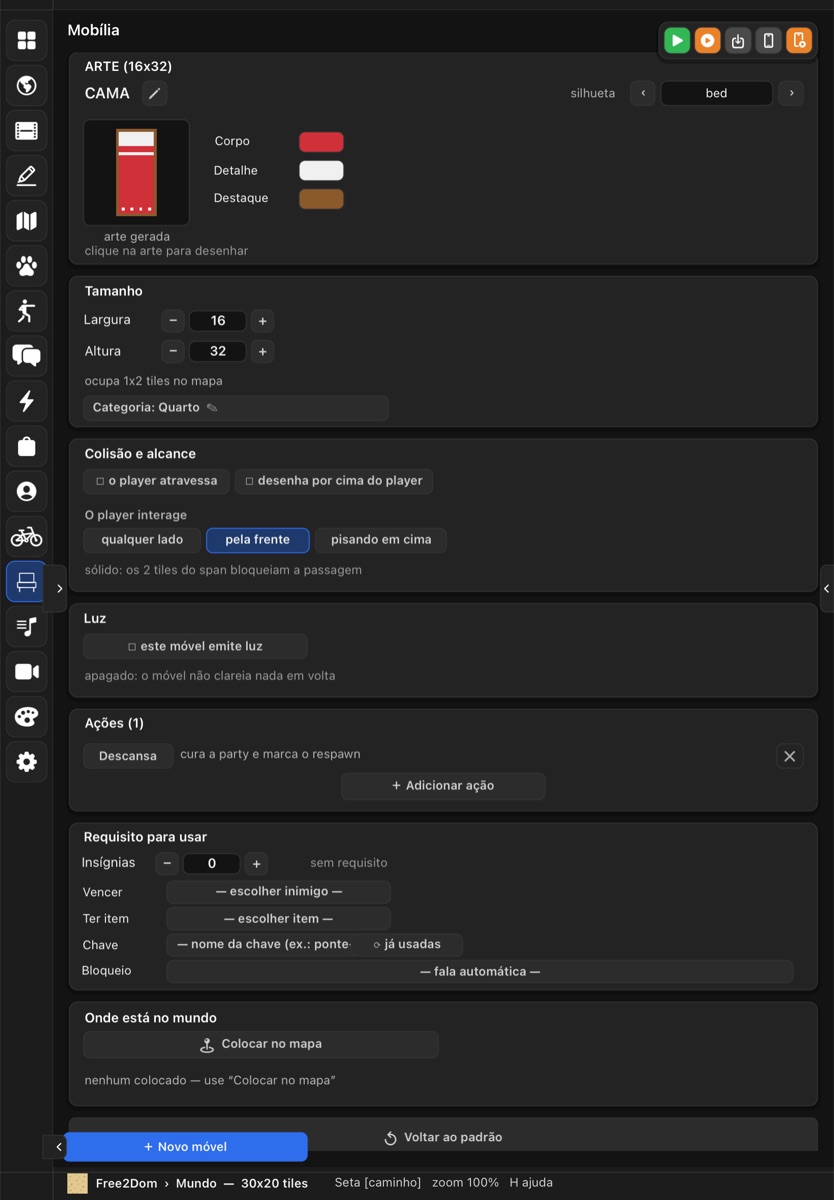
Task: Click the orange circled play button
Action: coord(707,40)
